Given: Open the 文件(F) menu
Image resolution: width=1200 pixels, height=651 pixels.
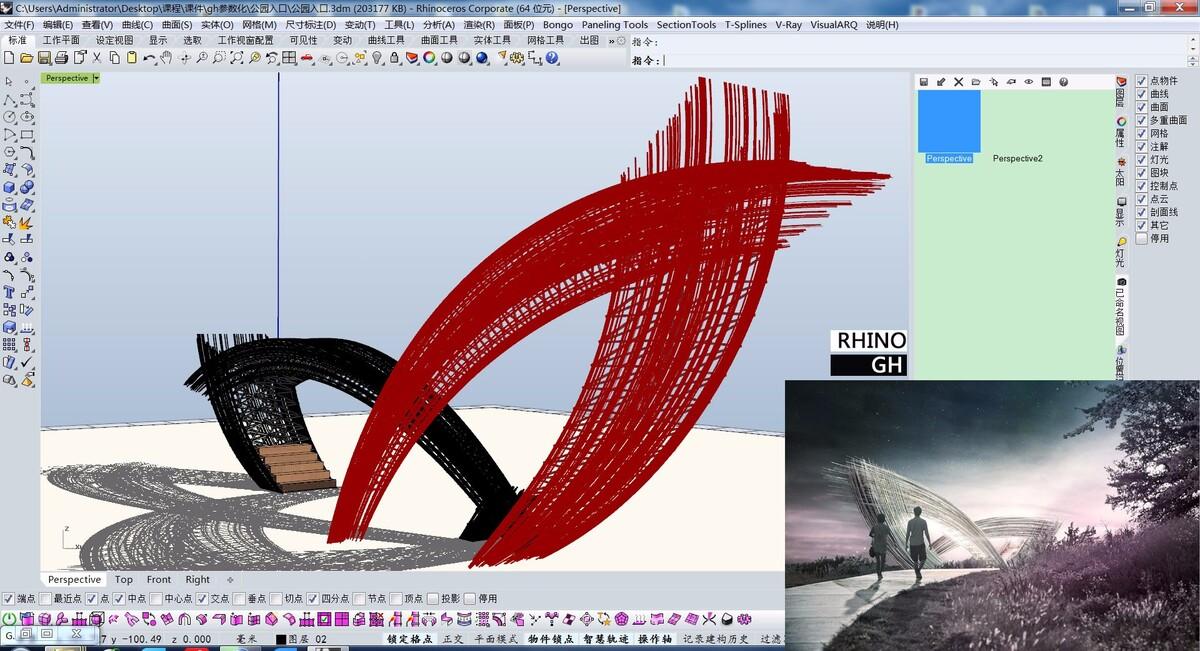Looking at the screenshot, I should coord(20,25).
